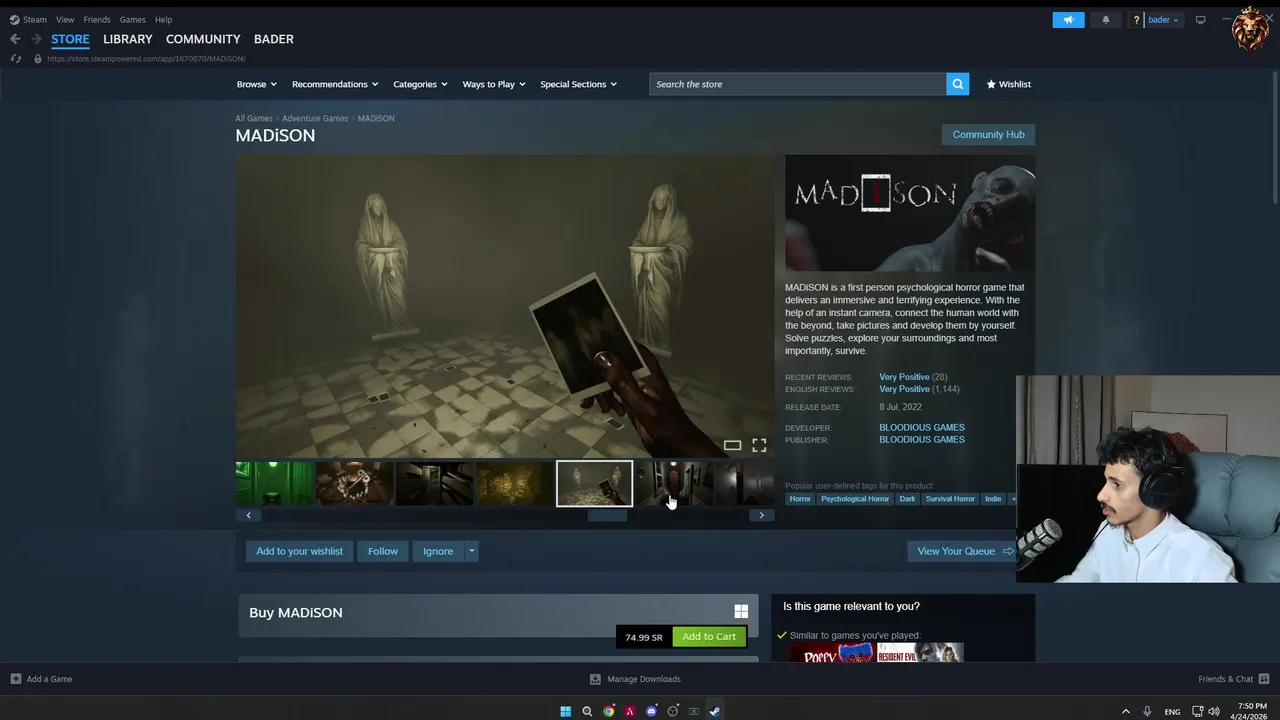
Task: Click the Indie tag
Action: (x=993, y=499)
